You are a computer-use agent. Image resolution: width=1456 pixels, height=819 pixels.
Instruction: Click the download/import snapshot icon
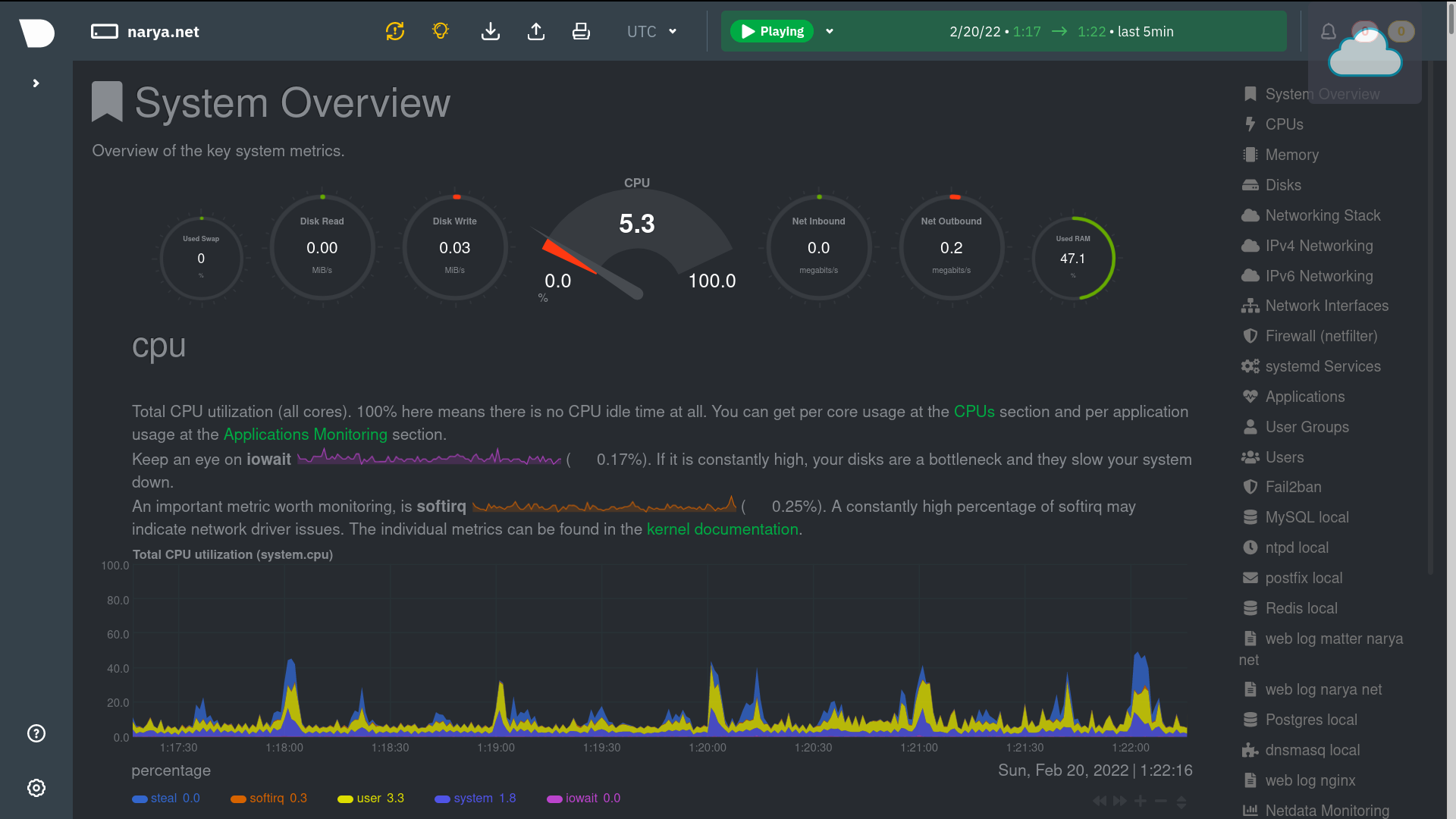coord(491,31)
